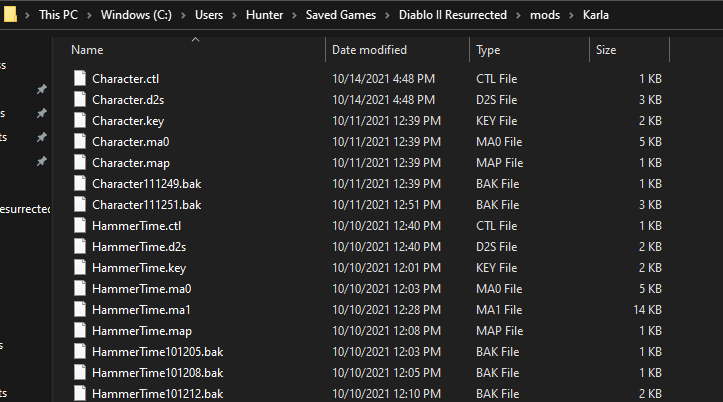Open the chevron dropdown after Users
The width and height of the screenshot is (723, 402).
pos(234,15)
